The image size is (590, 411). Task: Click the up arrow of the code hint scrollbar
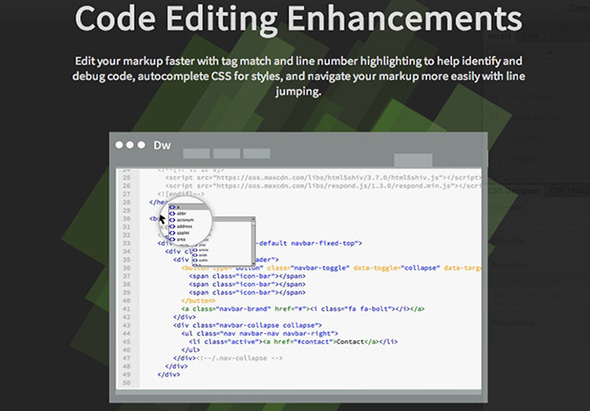pyautogui.click(x=254, y=219)
